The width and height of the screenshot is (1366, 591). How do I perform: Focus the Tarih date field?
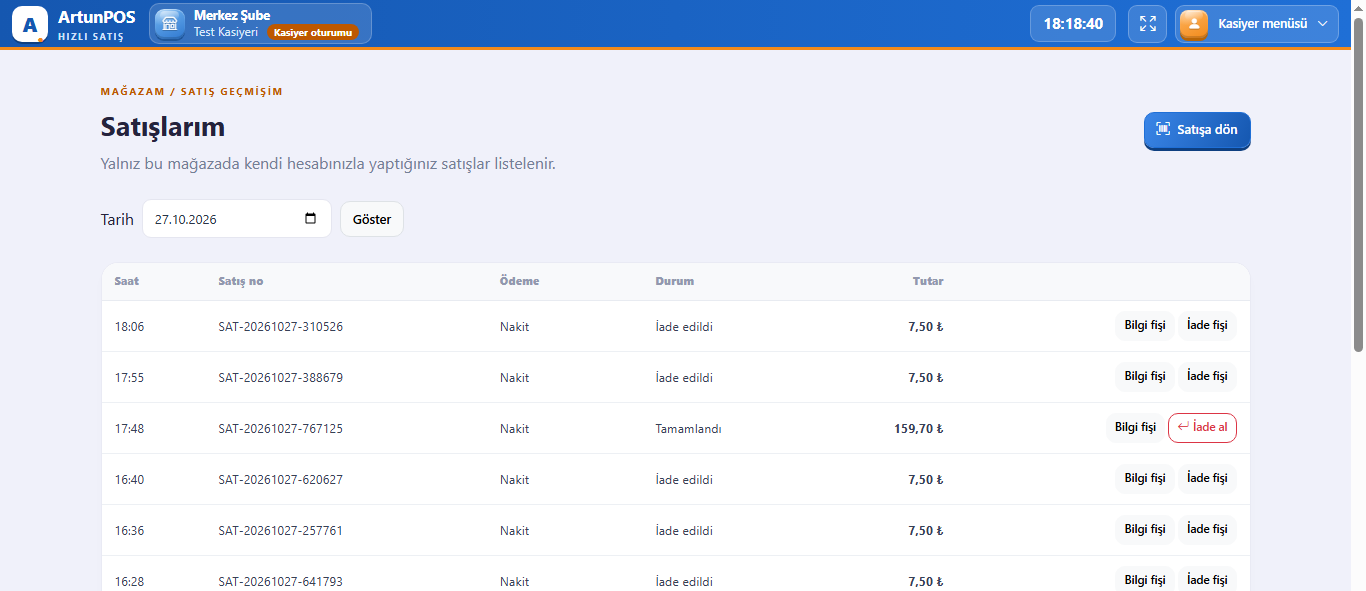(237, 219)
